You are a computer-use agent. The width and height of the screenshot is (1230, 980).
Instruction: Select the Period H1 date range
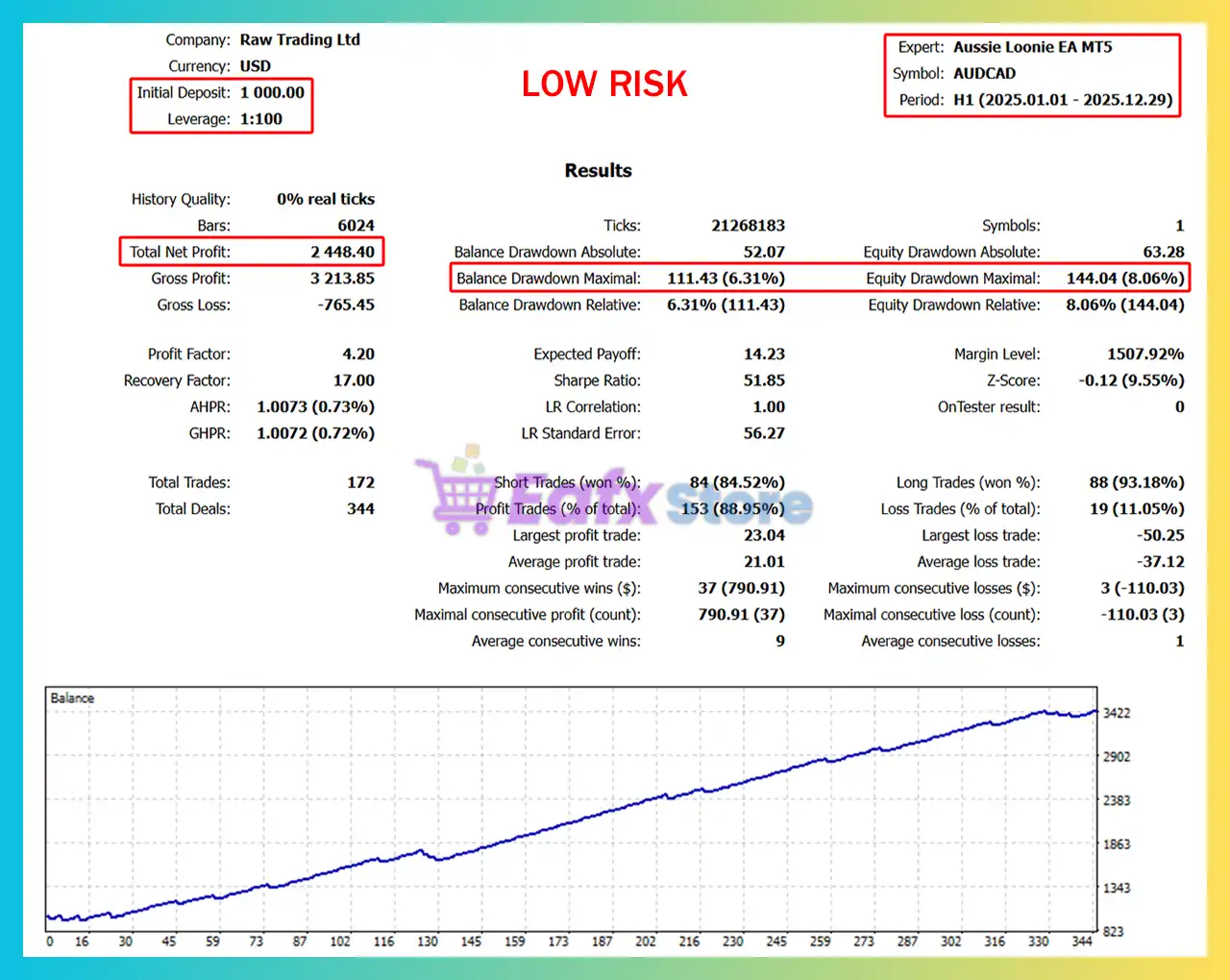pos(1064,100)
